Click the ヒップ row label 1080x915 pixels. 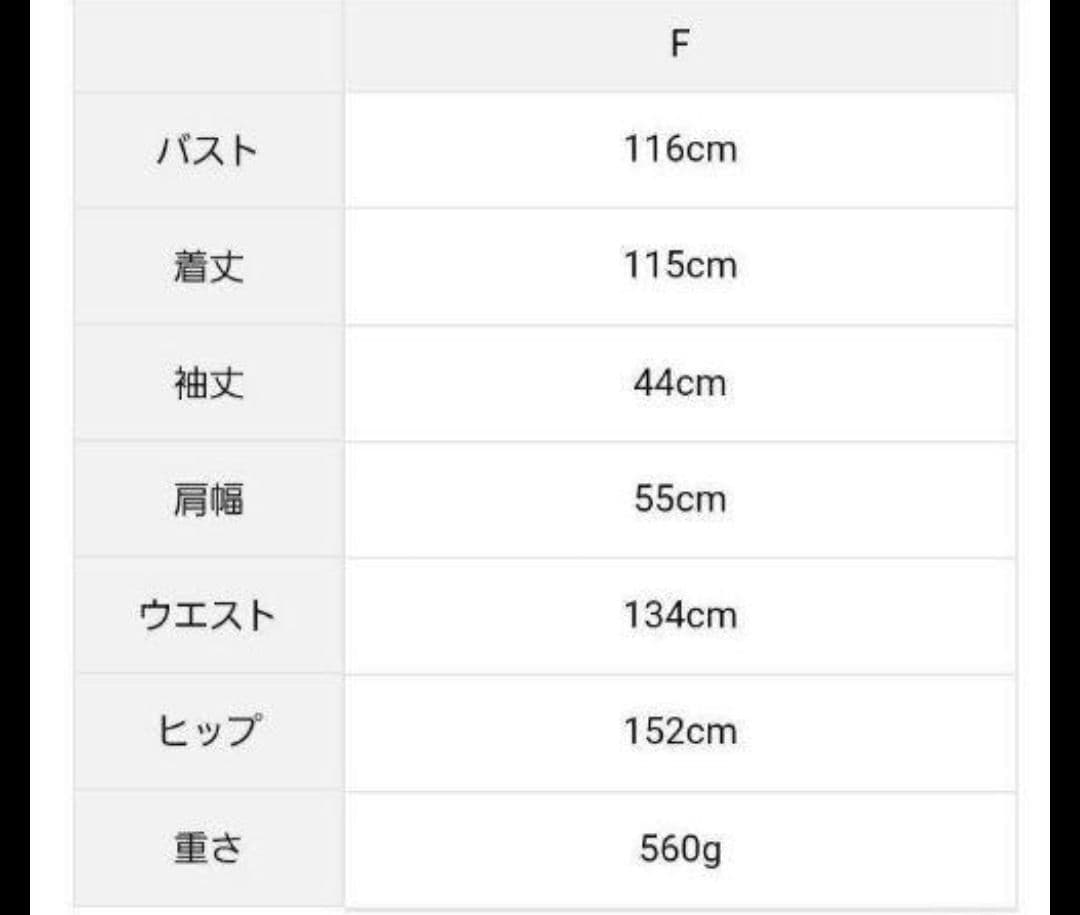coord(208,731)
